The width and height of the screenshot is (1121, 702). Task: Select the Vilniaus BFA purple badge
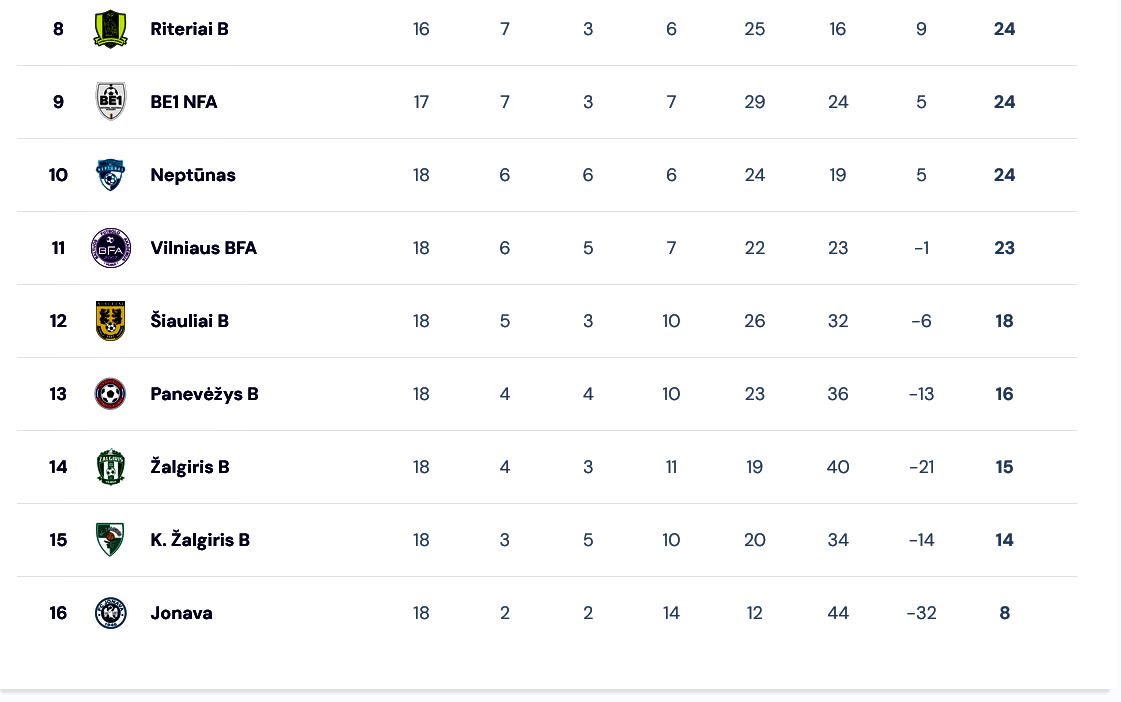[111, 248]
